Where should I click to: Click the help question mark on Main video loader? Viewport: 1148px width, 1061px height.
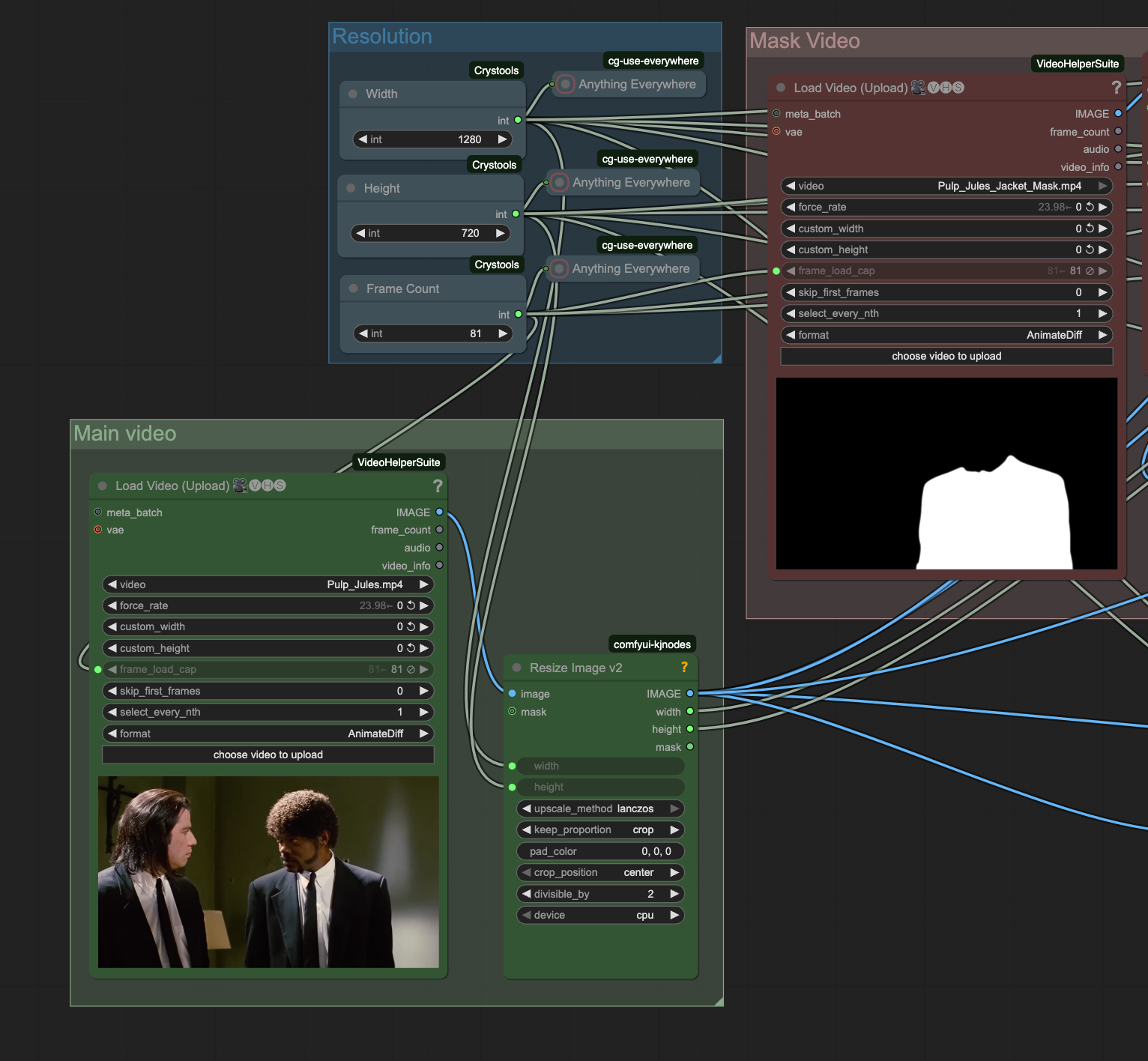click(438, 486)
